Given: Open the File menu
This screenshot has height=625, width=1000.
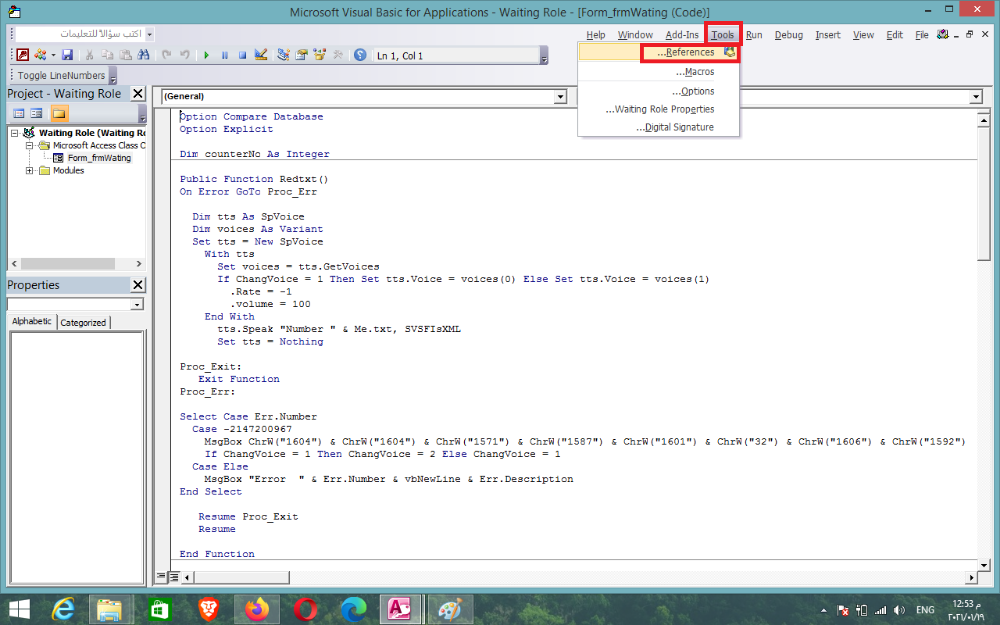Looking at the screenshot, I should [922, 35].
